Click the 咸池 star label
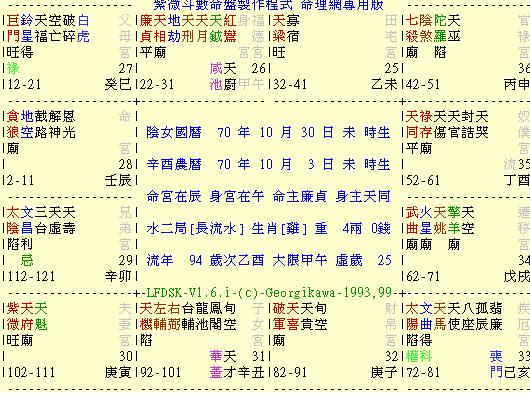The width and height of the screenshot is (530, 398). point(216,76)
